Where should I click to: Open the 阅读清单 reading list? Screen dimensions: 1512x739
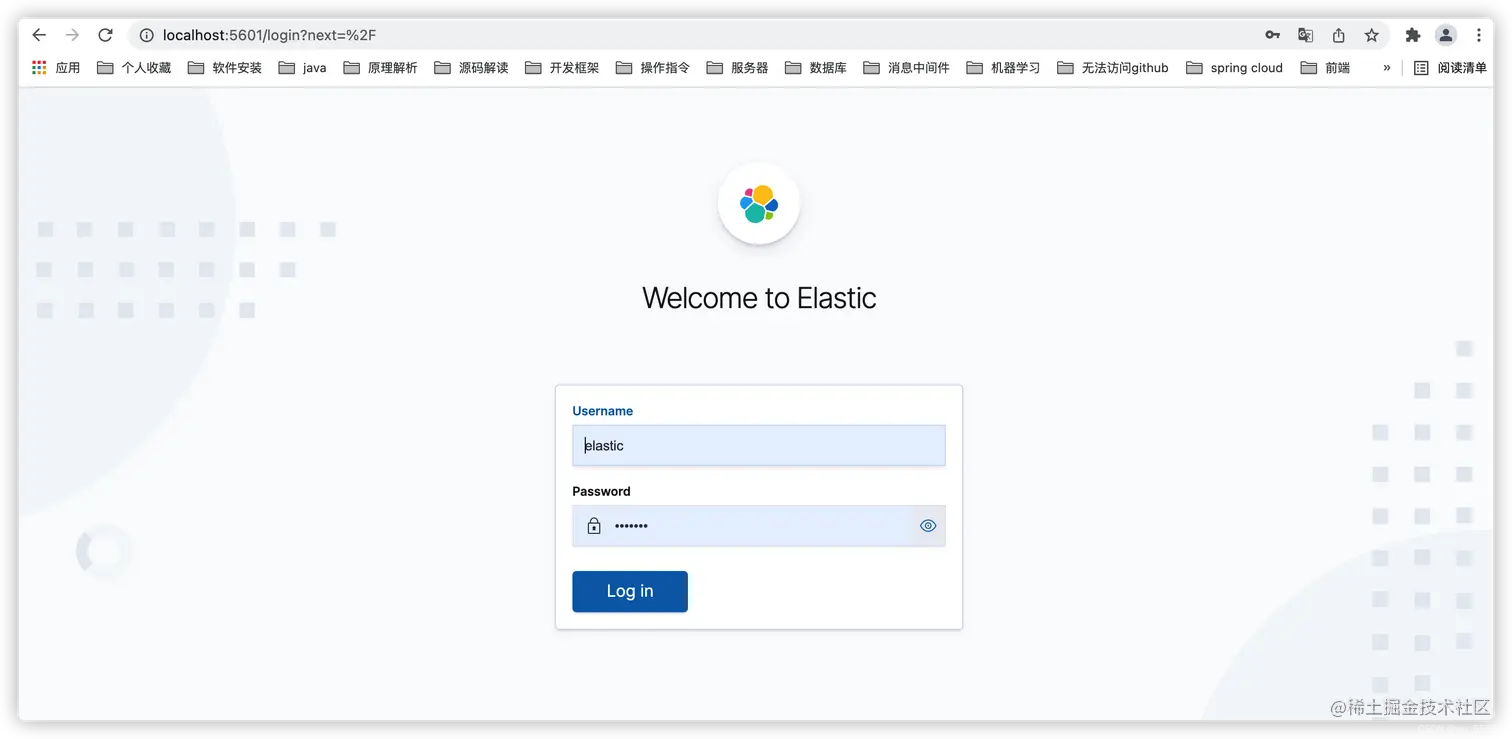coord(1451,68)
